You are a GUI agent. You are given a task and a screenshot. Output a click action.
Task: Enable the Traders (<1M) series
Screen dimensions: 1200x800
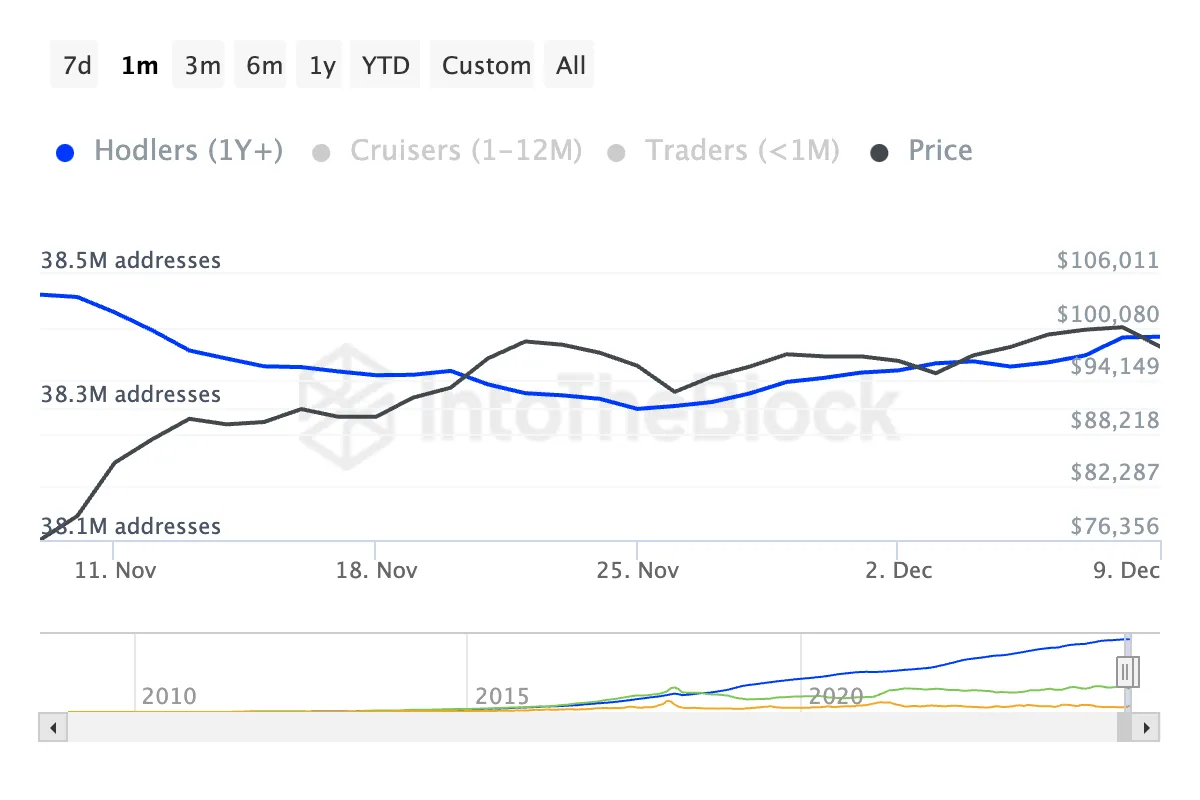pos(741,151)
